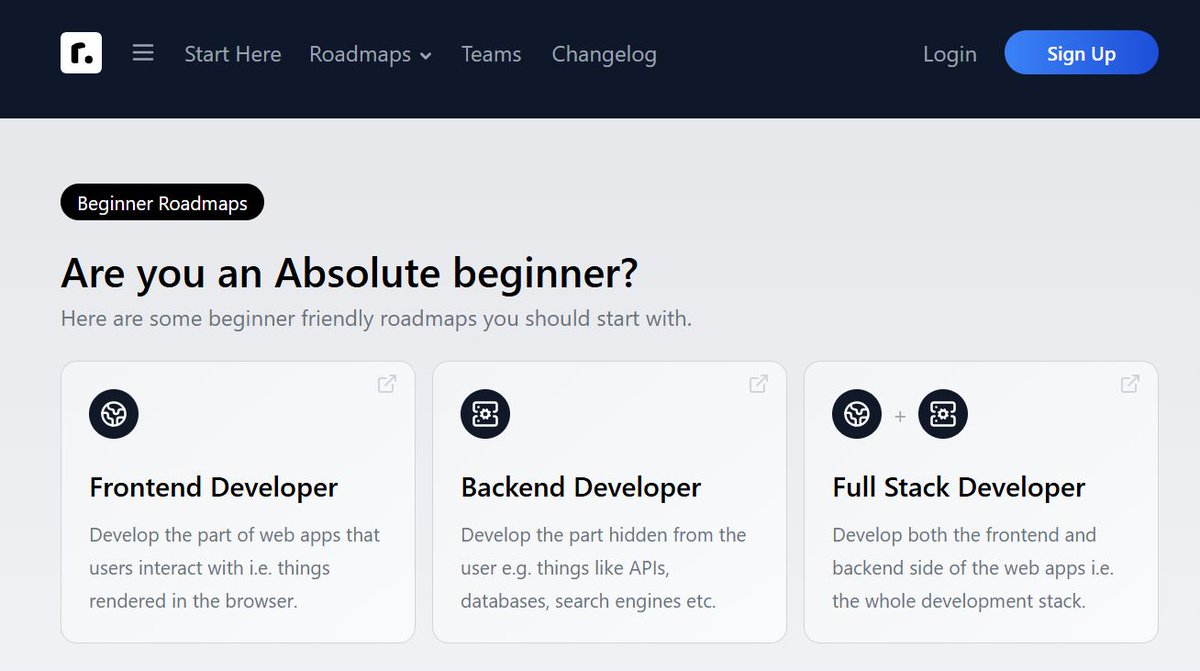Open Backend roadmap via its external link icon
The width and height of the screenshot is (1200, 671).
[757, 383]
